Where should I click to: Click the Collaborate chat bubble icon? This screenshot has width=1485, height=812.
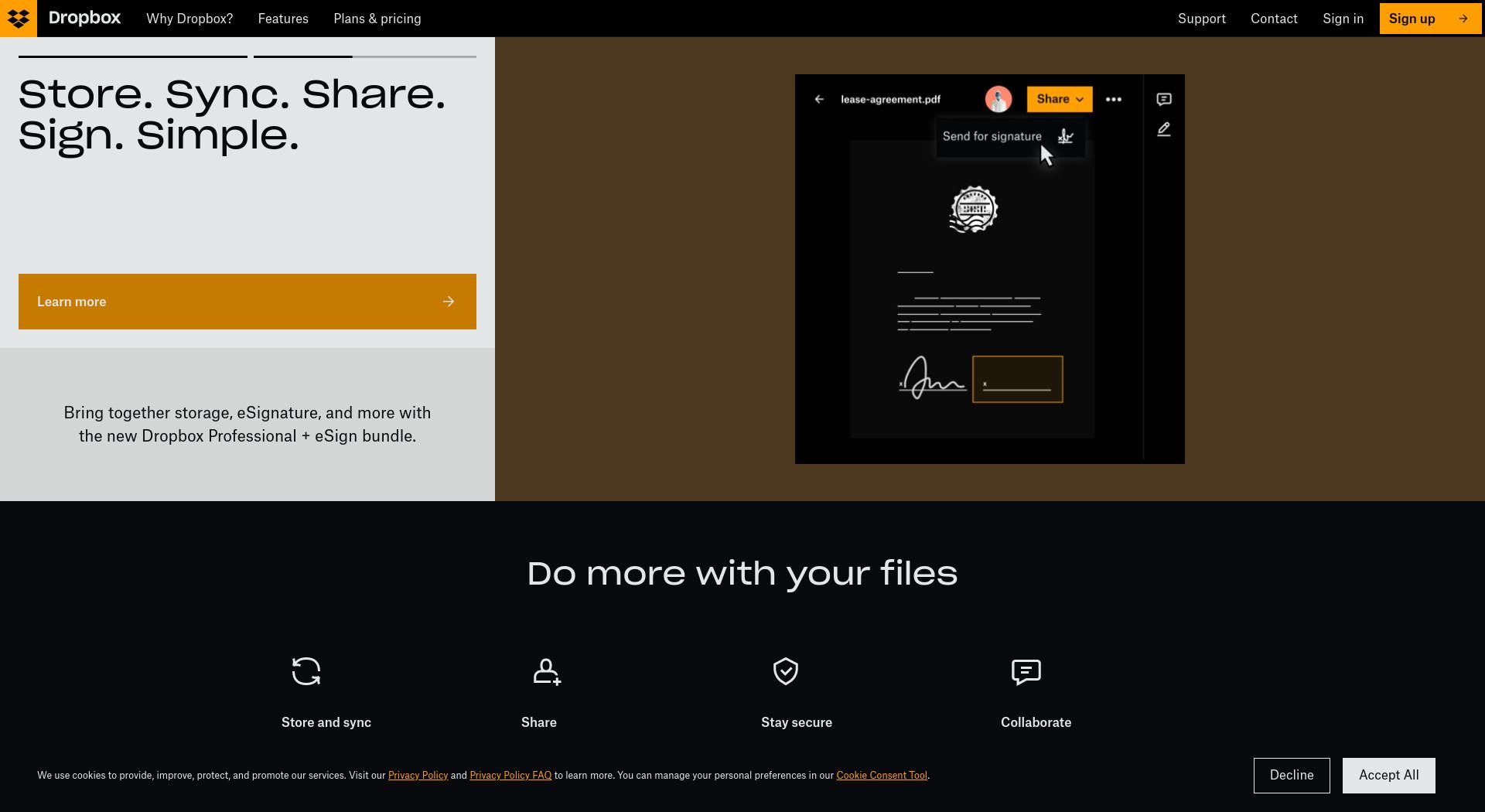(x=1026, y=672)
